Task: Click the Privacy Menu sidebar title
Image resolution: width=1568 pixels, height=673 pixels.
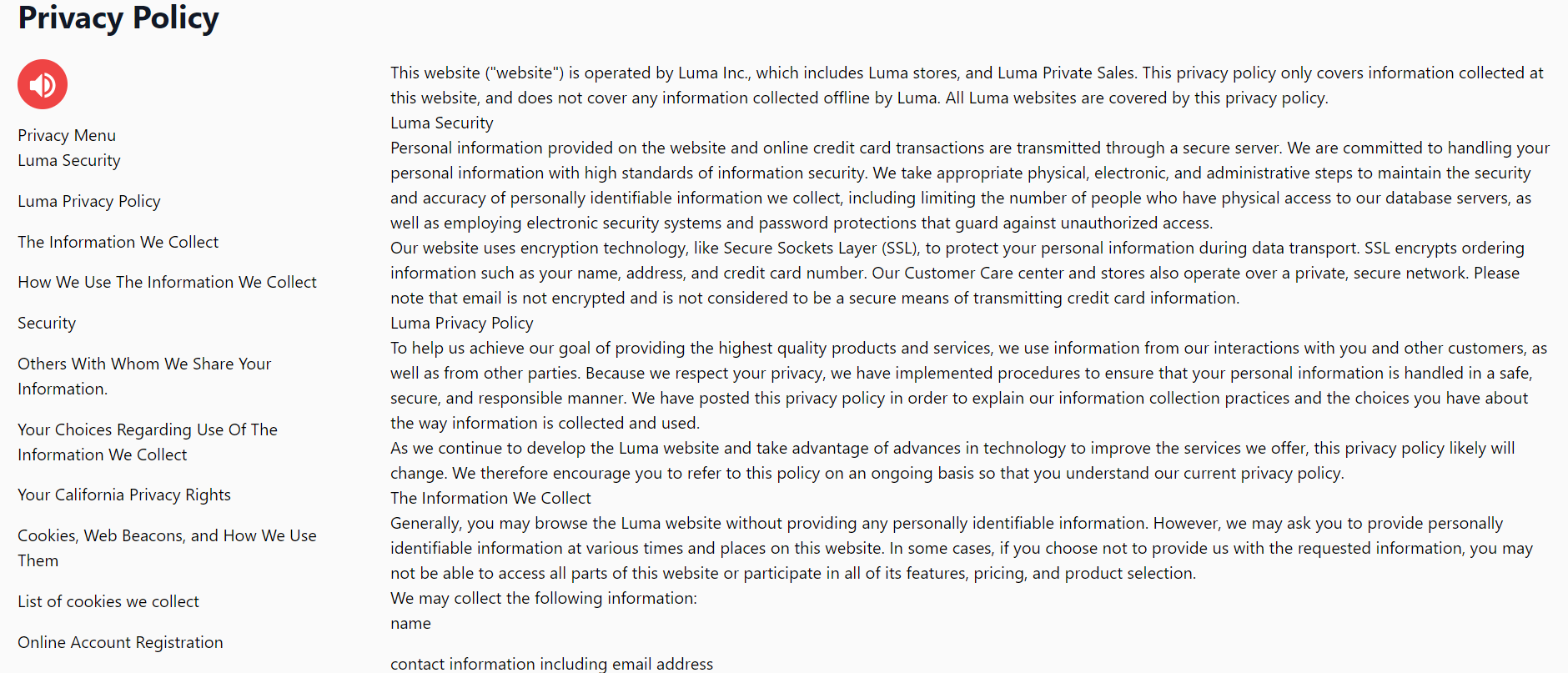Action: (x=67, y=135)
